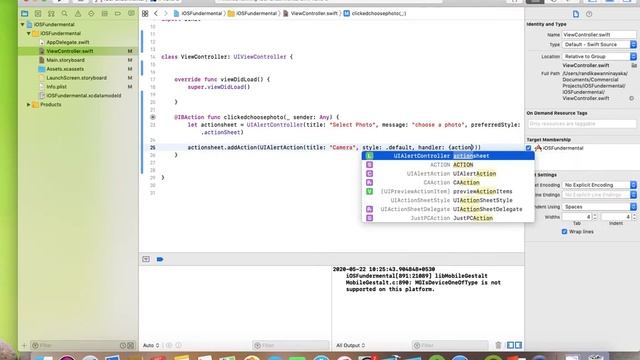Open the Symbol navigator icon
The width and height of the screenshot is (640, 360).
point(51,13)
